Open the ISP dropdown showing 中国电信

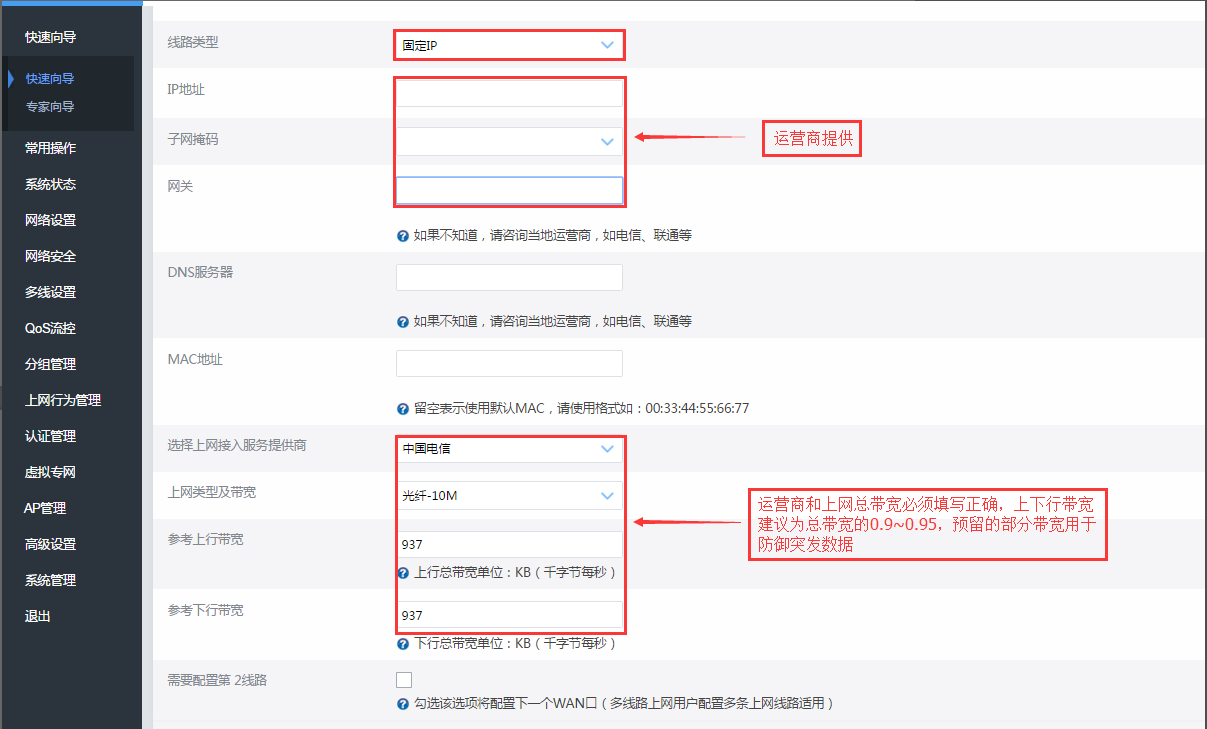click(x=508, y=449)
